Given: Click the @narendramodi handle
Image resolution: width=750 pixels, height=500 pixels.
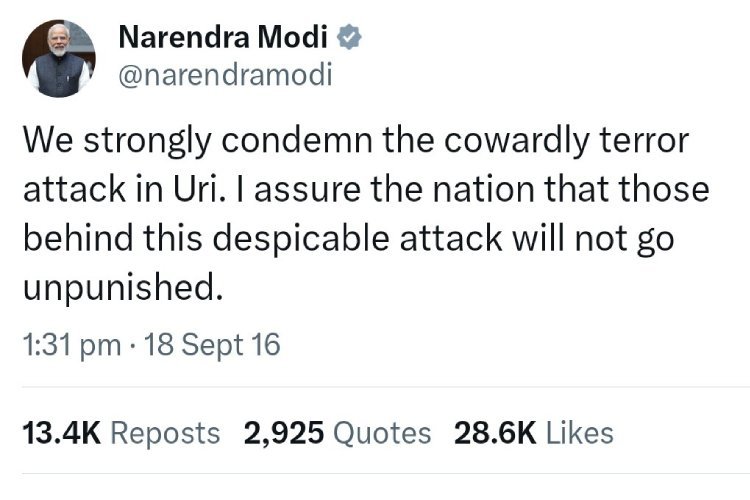Looking at the screenshot, I should coord(225,75).
